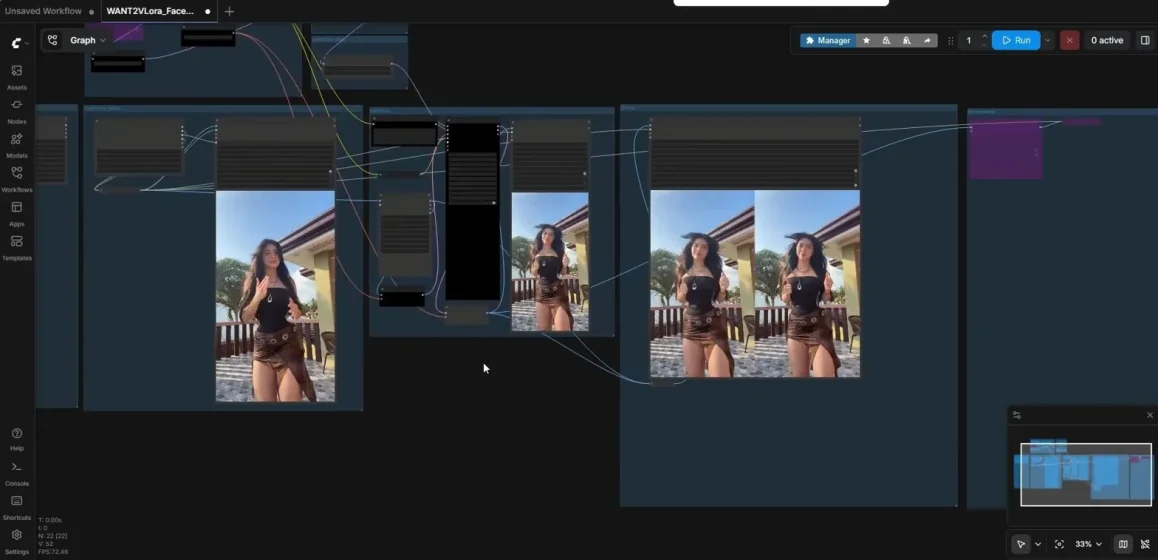Open the Templates panel
The height and width of the screenshot is (560, 1158).
tap(17, 247)
